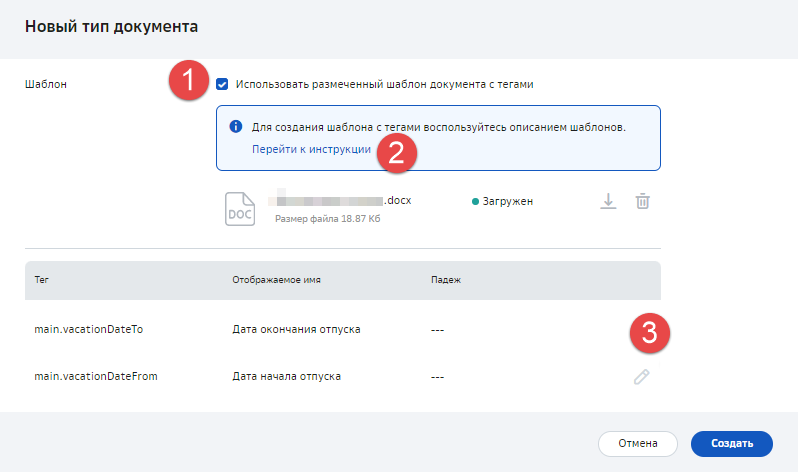Click 'Дата окончания отпуска' display name
The width and height of the screenshot is (798, 472).
296,329
